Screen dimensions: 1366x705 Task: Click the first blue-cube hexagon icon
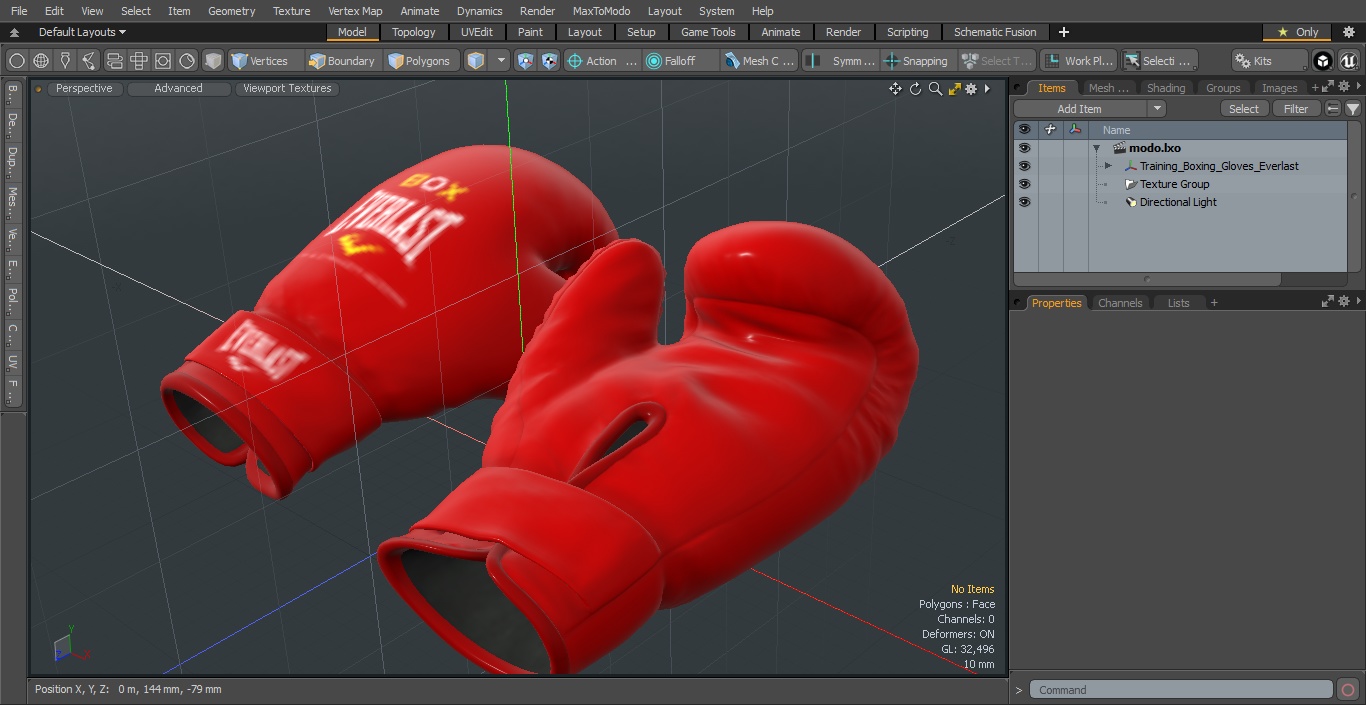[526, 61]
